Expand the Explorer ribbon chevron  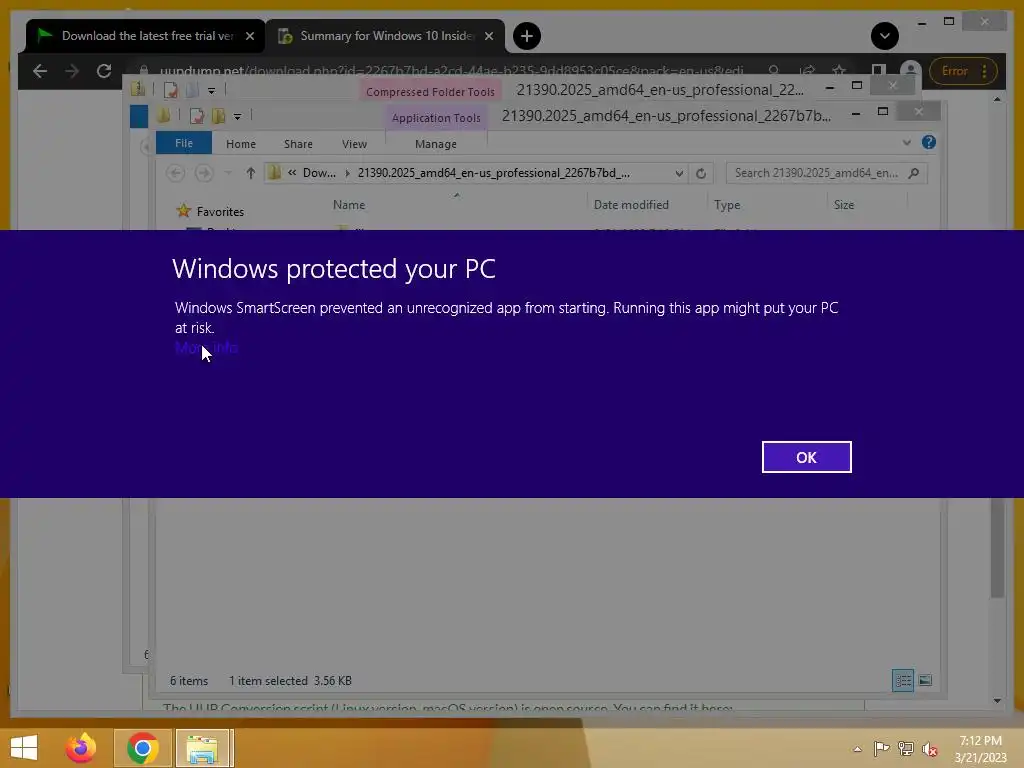point(906,142)
